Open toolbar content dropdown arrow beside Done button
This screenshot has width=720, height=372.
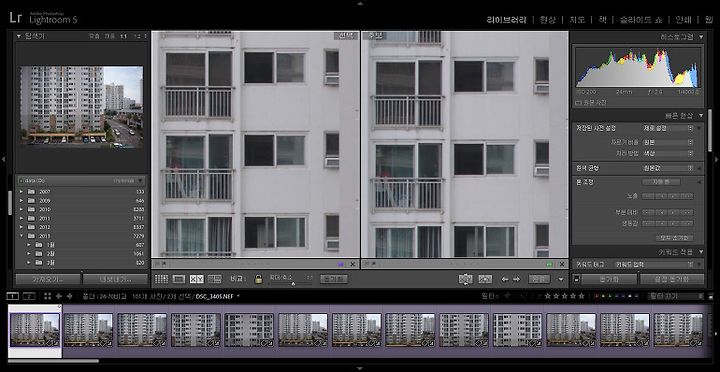pyautogui.click(x=561, y=279)
